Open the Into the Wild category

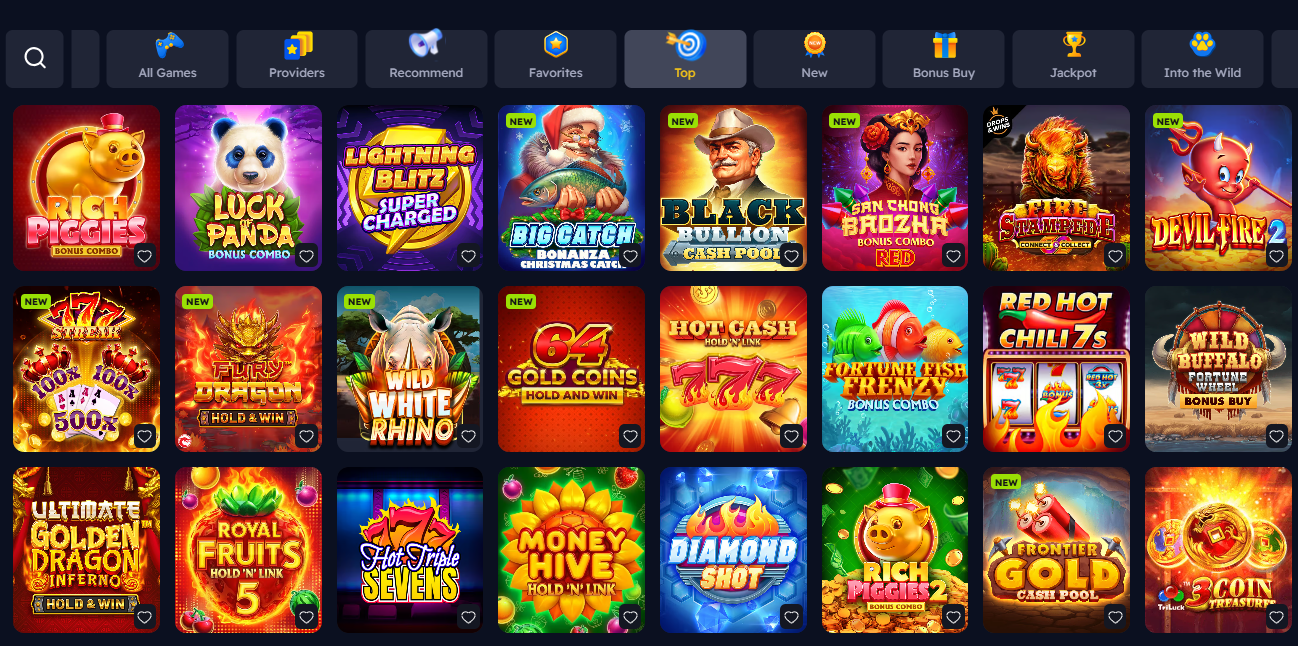(1202, 59)
